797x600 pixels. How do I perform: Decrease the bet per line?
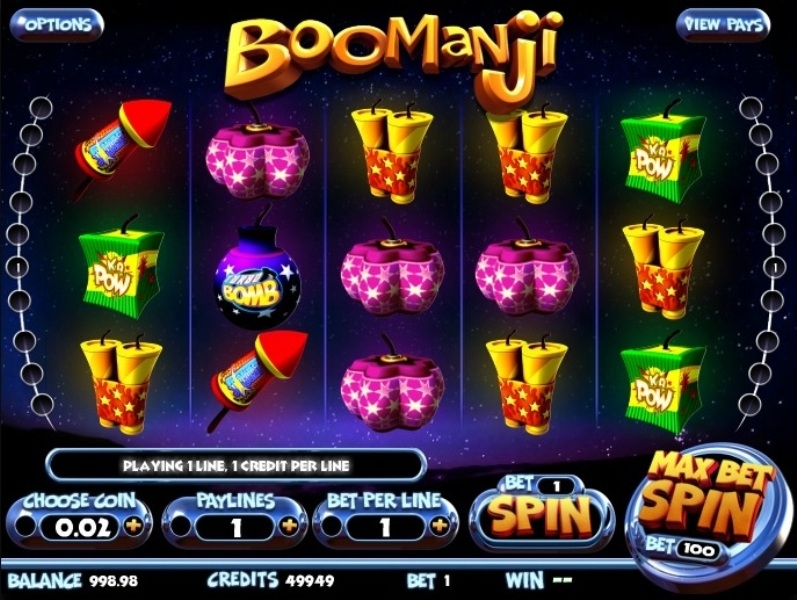[330, 526]
